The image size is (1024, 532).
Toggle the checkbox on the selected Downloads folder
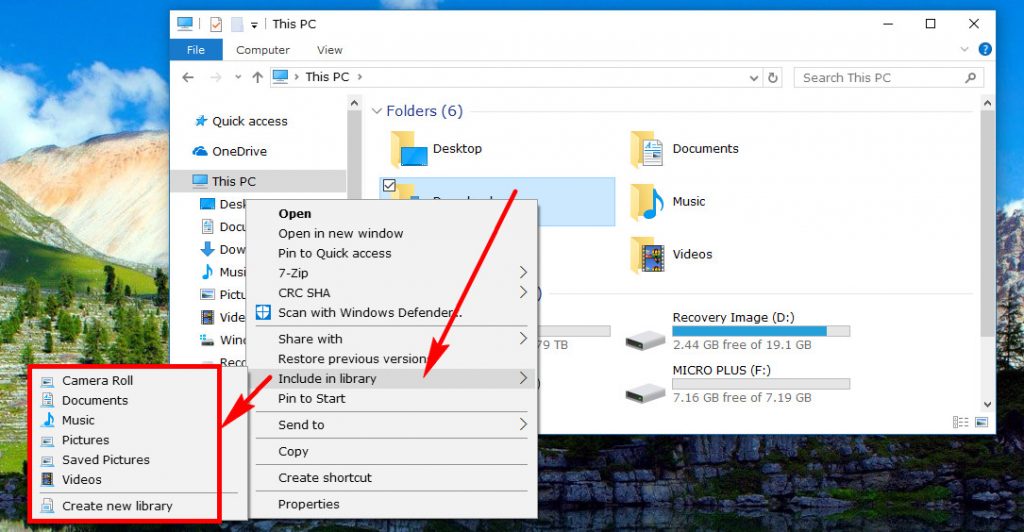click(389, 185)
